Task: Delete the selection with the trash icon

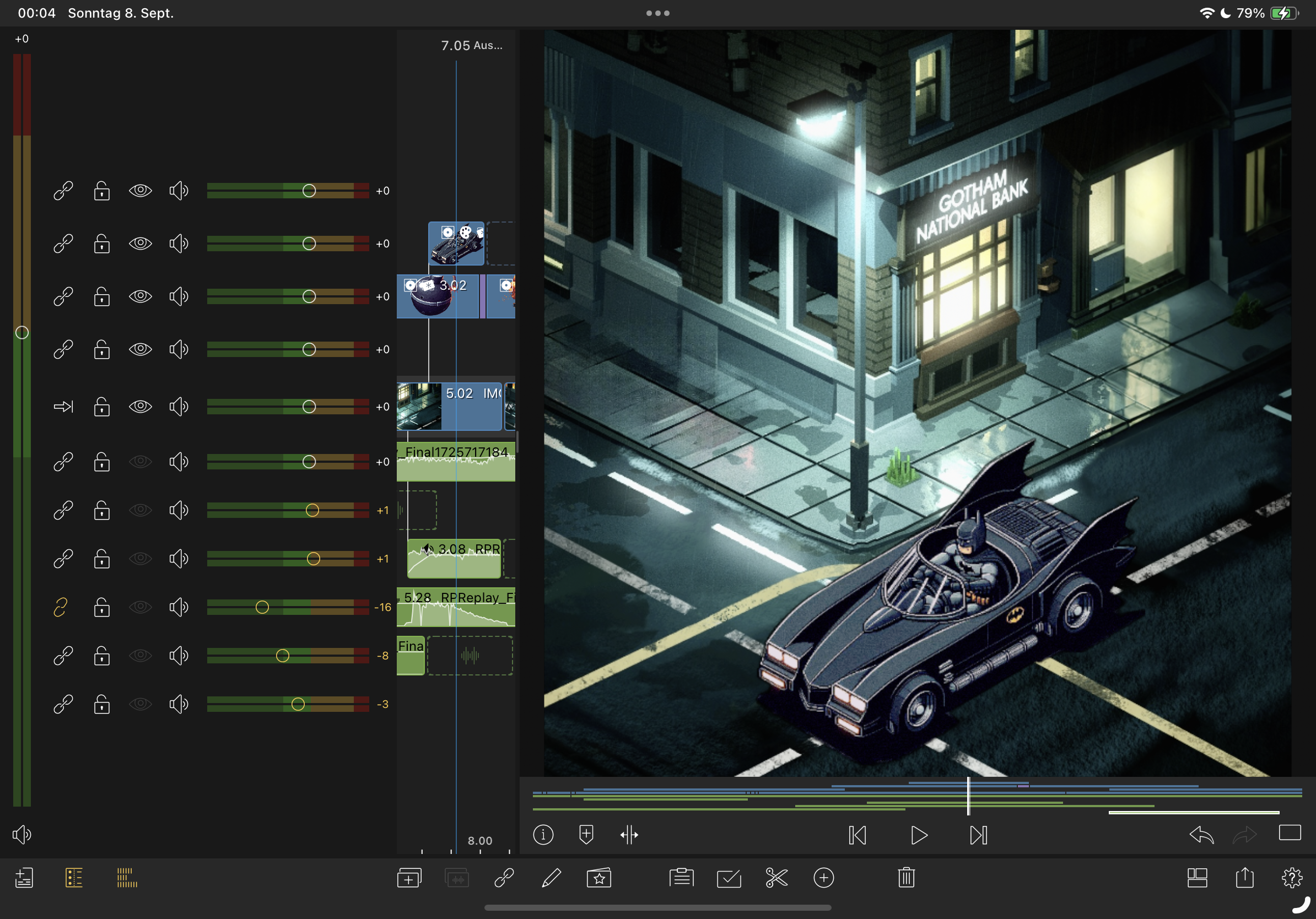Action: click(x=906, y=878)
